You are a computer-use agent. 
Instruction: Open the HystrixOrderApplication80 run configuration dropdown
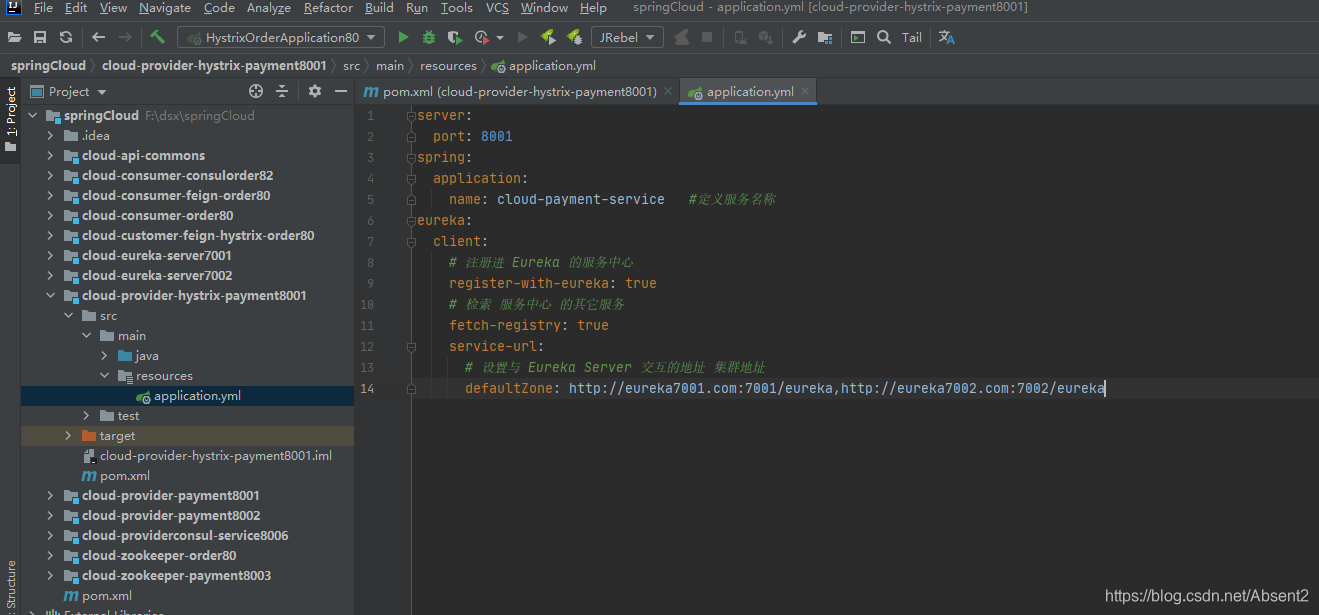[x=281, y=37]
